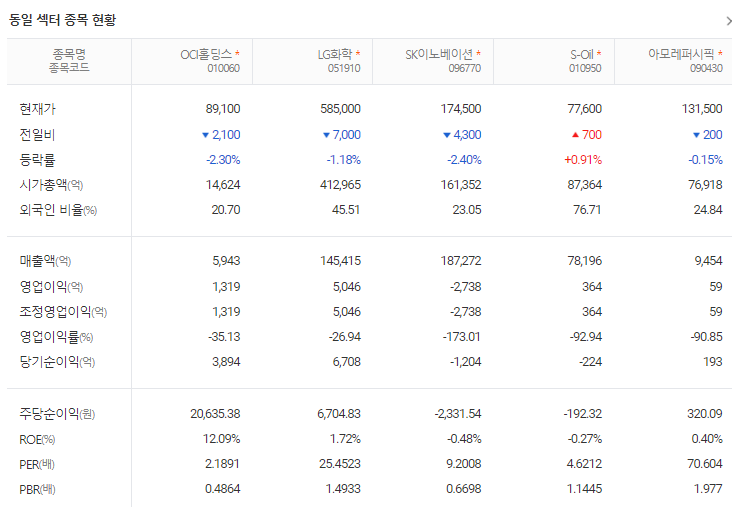This screenshot has width=732, height=507.
Task: Select the 등락률 row label
Action: click(37, 160)
